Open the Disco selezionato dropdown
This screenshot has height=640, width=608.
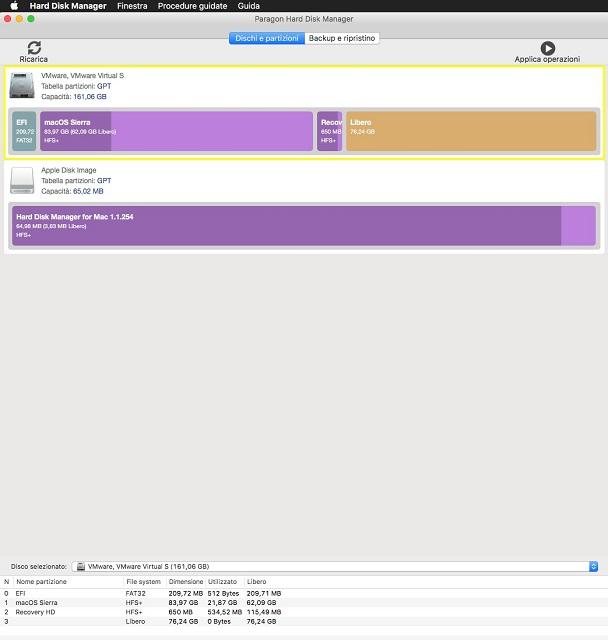coord(335,566)
